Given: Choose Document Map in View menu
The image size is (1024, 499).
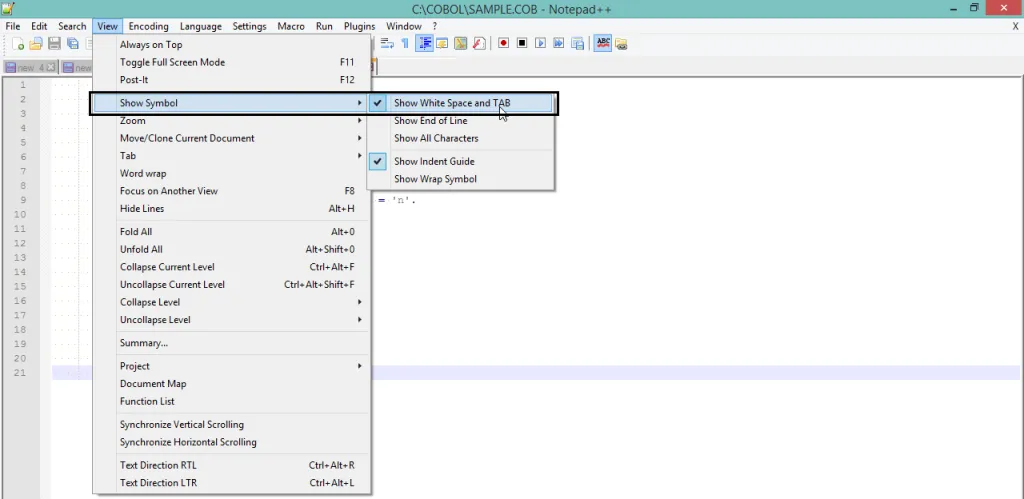Looking at the screenshot, I should point(232,384).
